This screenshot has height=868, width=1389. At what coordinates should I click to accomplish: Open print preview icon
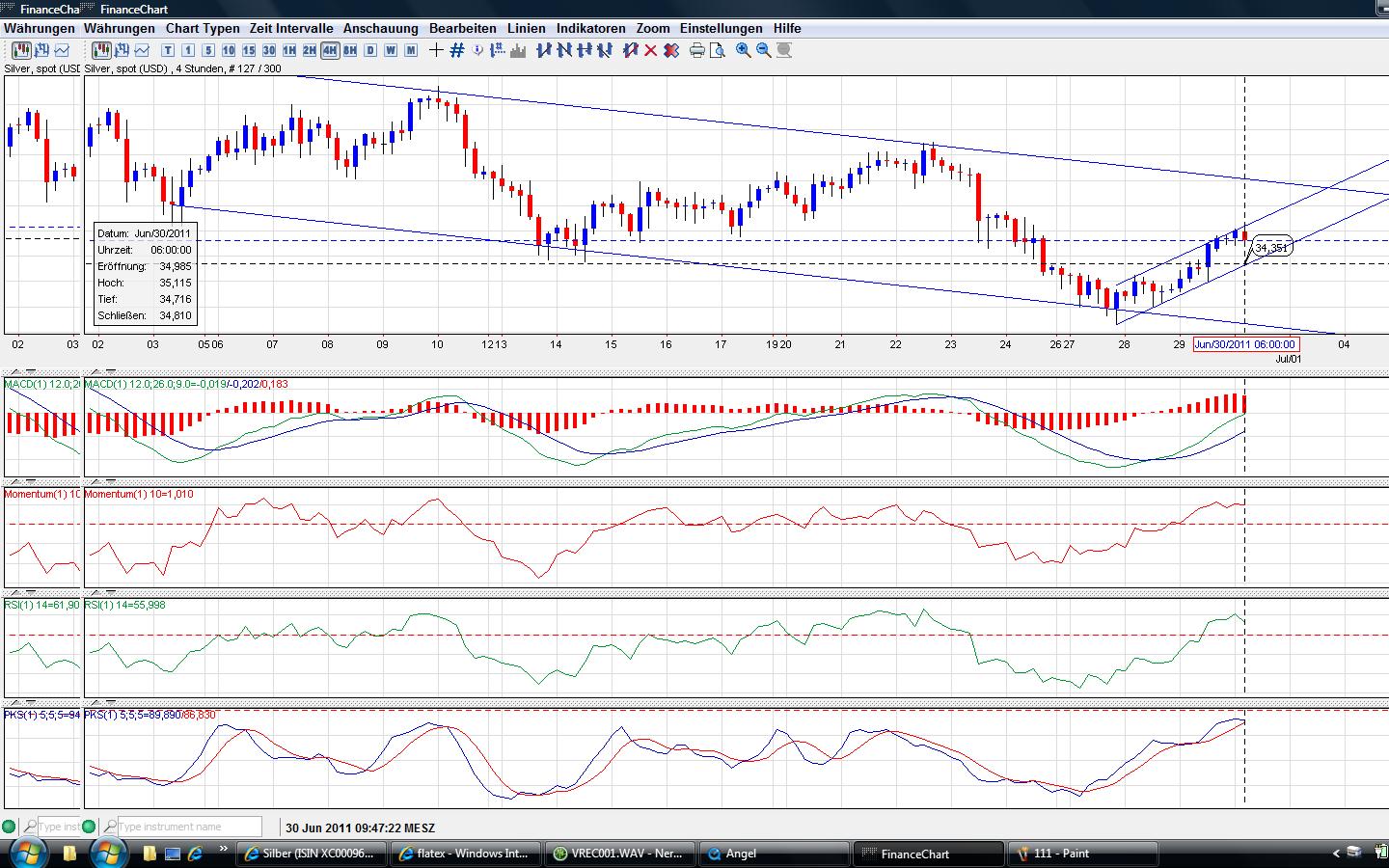pyautogui.click(x=717, y=50)
